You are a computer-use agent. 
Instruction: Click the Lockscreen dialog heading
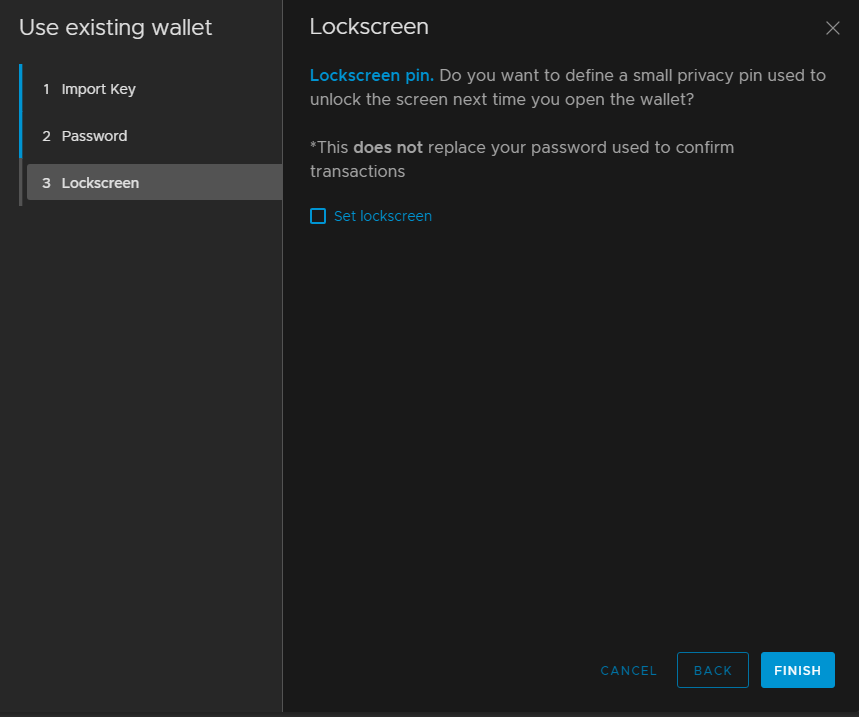point(369,27)
